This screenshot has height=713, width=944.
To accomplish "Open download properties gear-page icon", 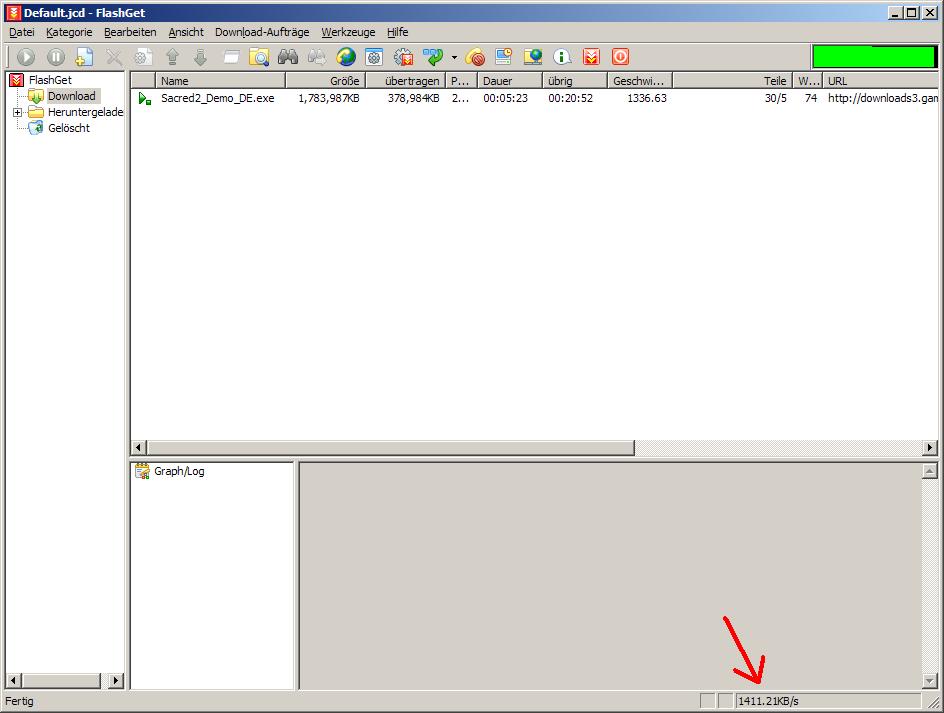I will pos(143,57).
